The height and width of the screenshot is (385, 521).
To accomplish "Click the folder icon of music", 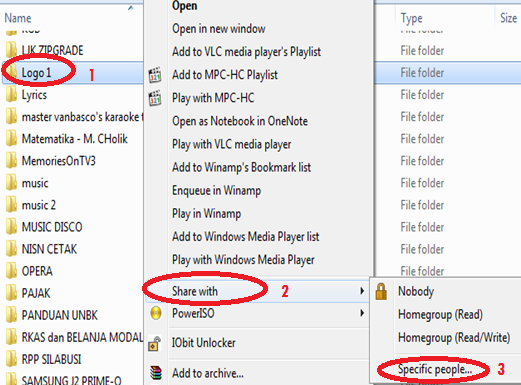I will pyautogui.click(x=11, y=182).
